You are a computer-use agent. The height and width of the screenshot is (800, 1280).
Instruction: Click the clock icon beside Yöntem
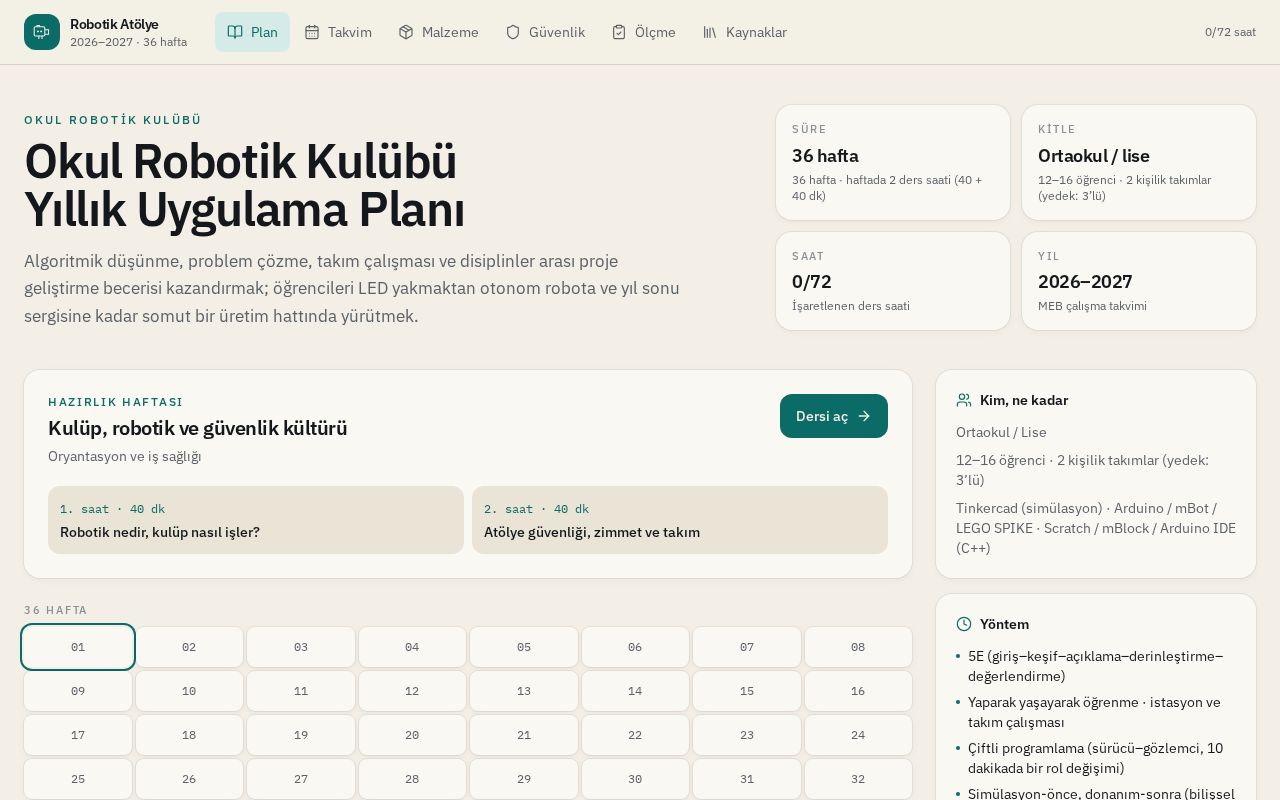pos(964,624)
